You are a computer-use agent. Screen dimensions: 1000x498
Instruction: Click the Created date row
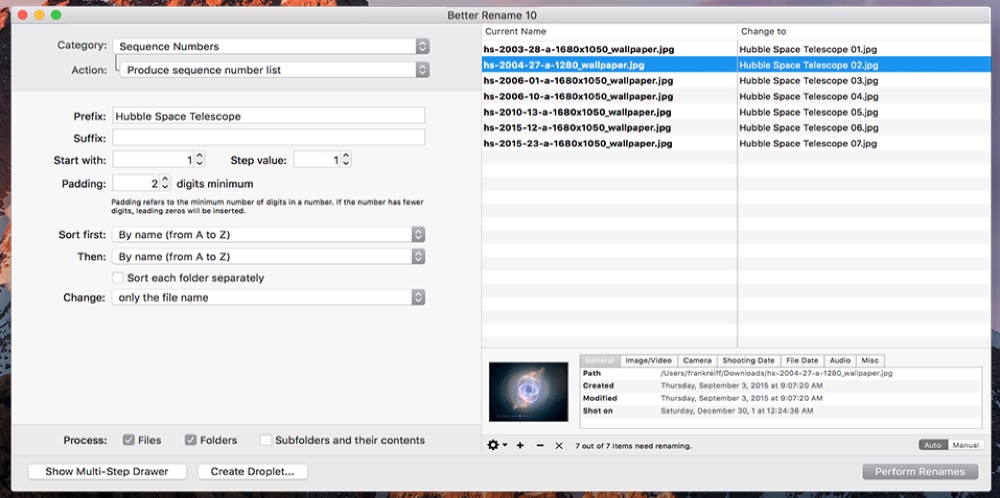[781, 386]
